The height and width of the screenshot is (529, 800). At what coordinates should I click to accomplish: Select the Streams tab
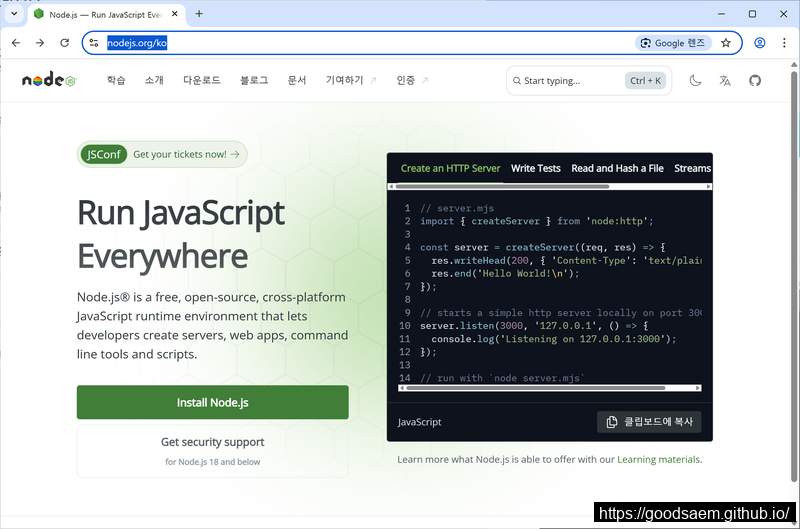(x=692, y=168)
